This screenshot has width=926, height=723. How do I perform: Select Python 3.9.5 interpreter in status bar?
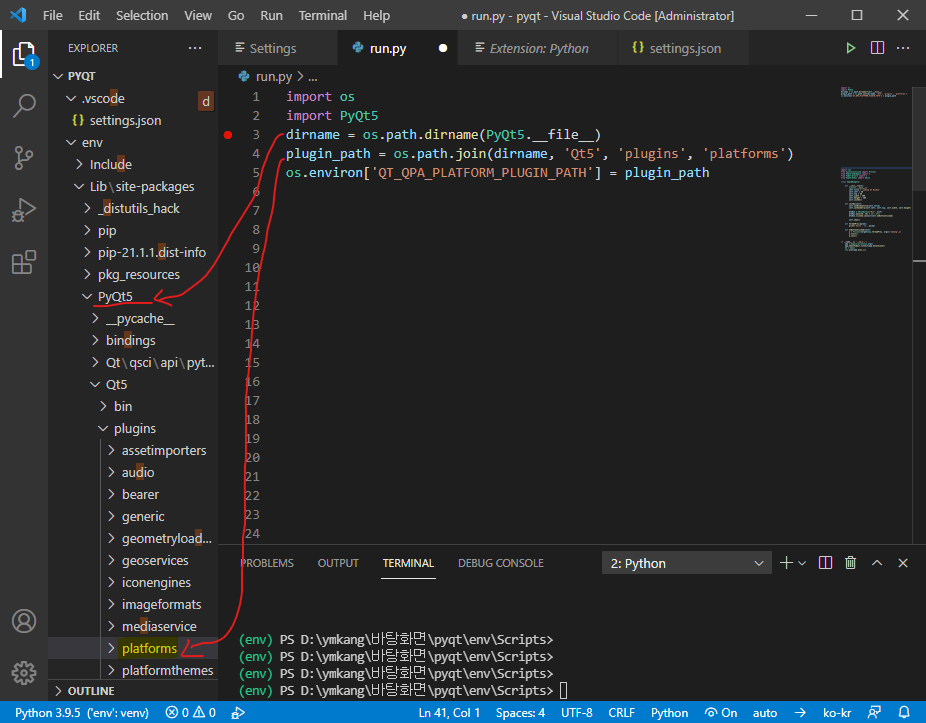coord(81,712)
